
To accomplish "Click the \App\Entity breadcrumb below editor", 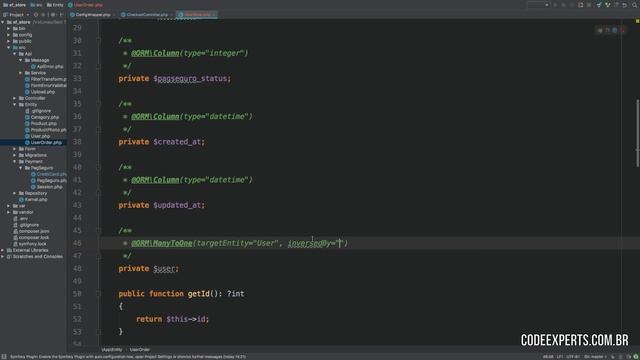I will 112,350.
